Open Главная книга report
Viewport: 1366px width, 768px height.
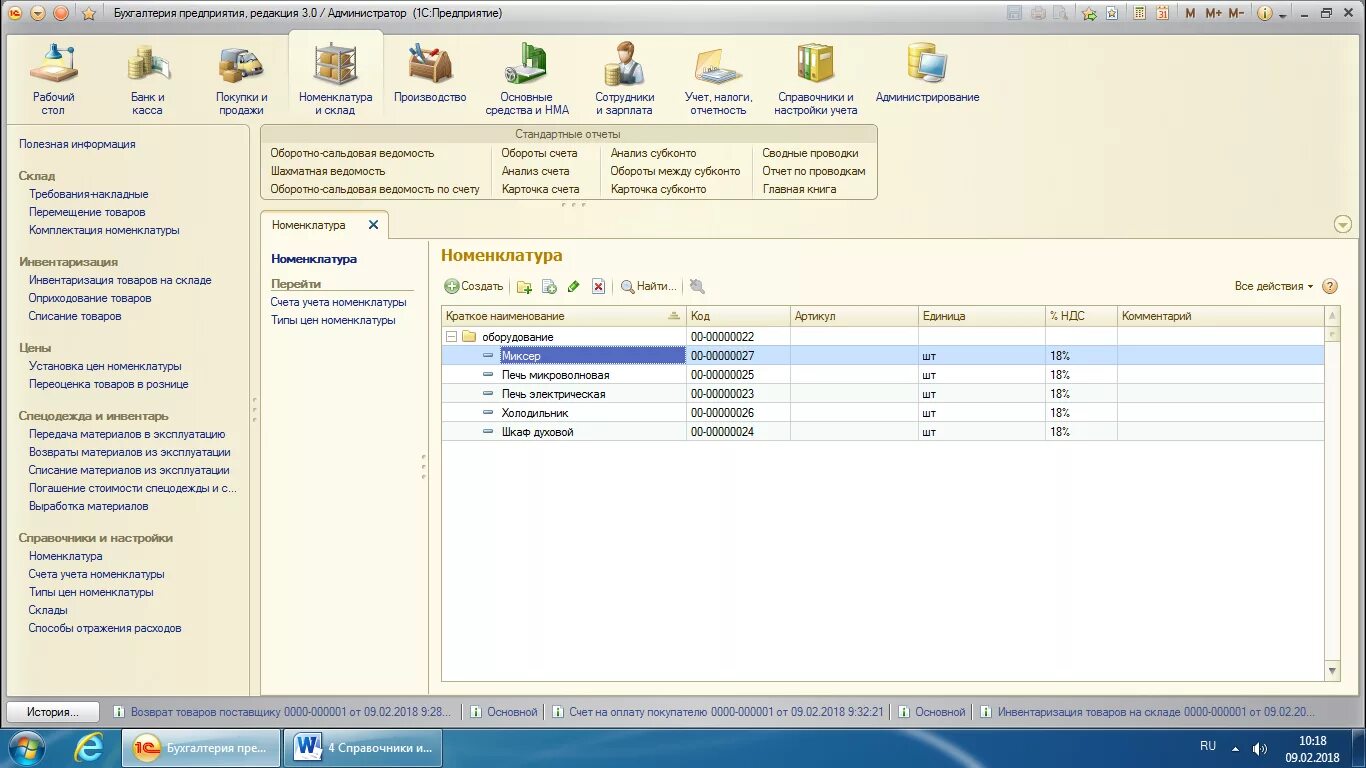[x=799, y=189]
